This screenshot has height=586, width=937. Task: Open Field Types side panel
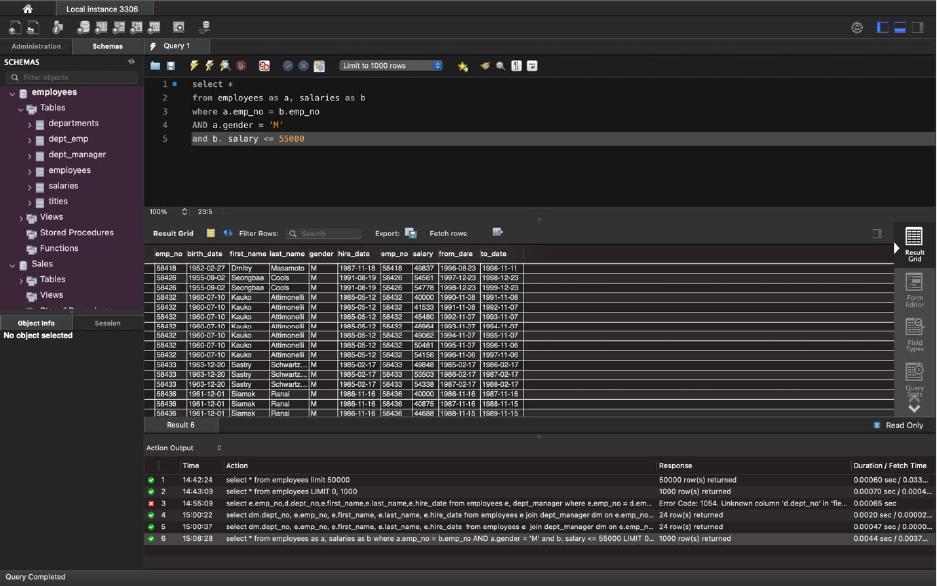[914, 335]
